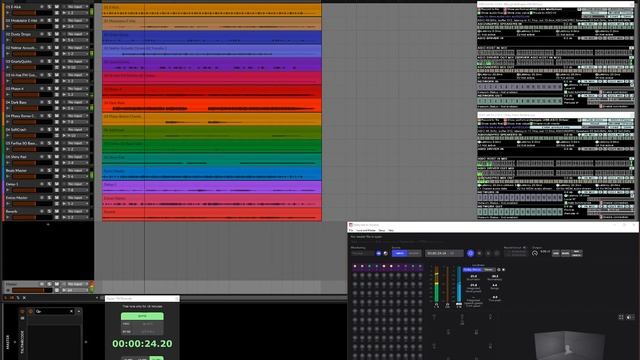Select the highlighted blue source button in the renderer

[399, 253]
